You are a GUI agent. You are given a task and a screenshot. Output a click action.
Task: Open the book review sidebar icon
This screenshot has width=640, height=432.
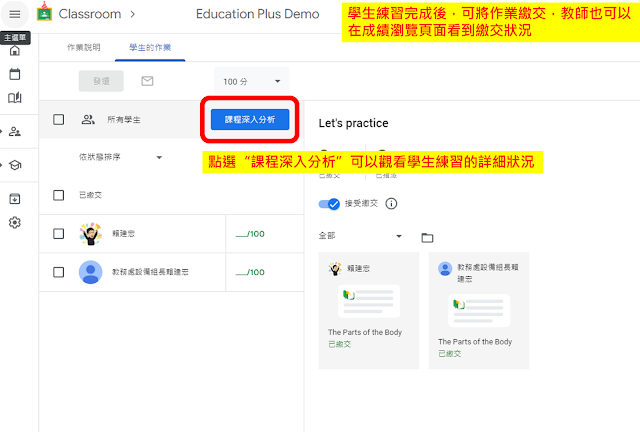point(15,98)
